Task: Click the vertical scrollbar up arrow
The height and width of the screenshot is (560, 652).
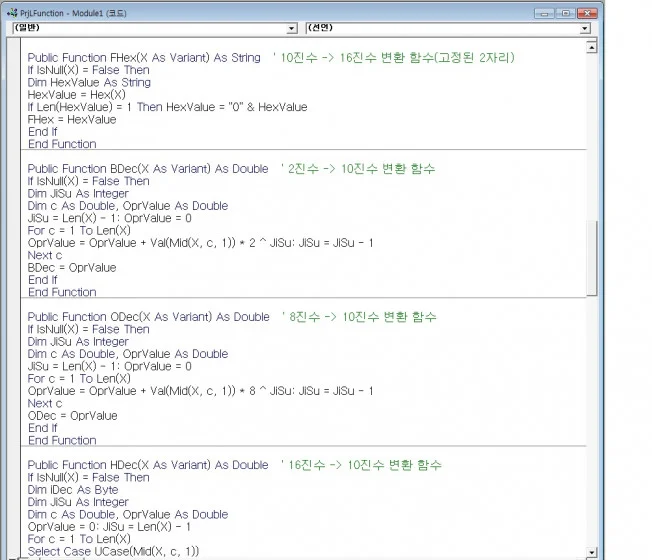Action: [x=592, y=47]
